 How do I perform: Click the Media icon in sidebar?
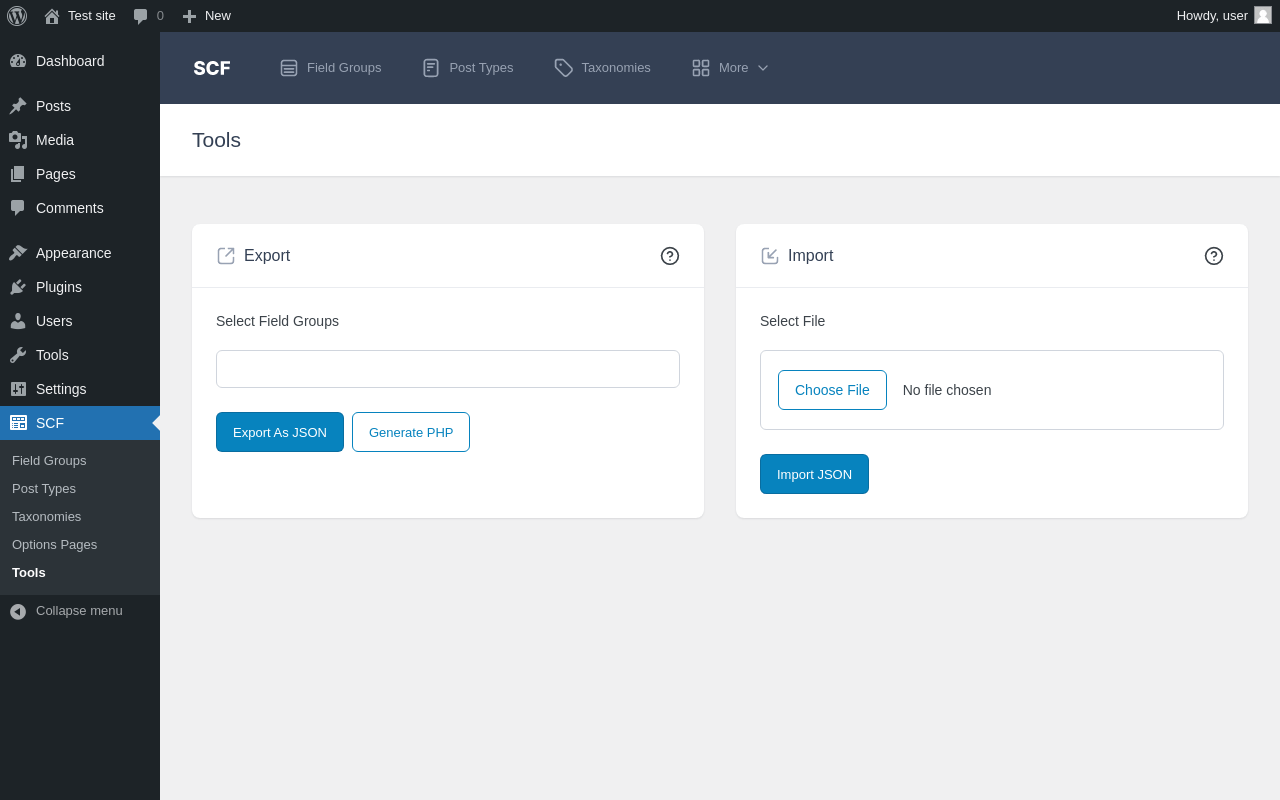tap(18, 140)
